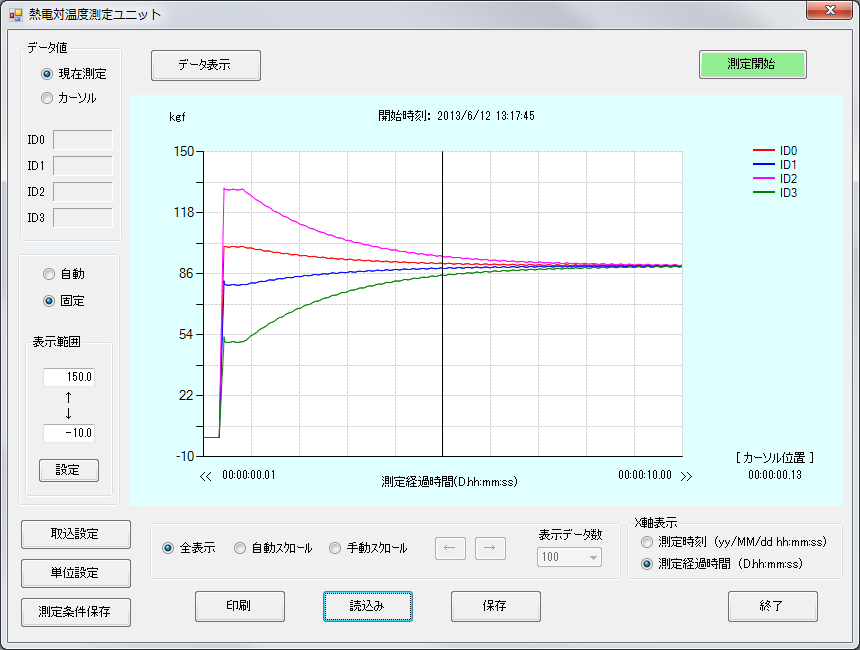Click the upper range field showing 150.0
Screen dimensions: 860x650
pos(69,377)
